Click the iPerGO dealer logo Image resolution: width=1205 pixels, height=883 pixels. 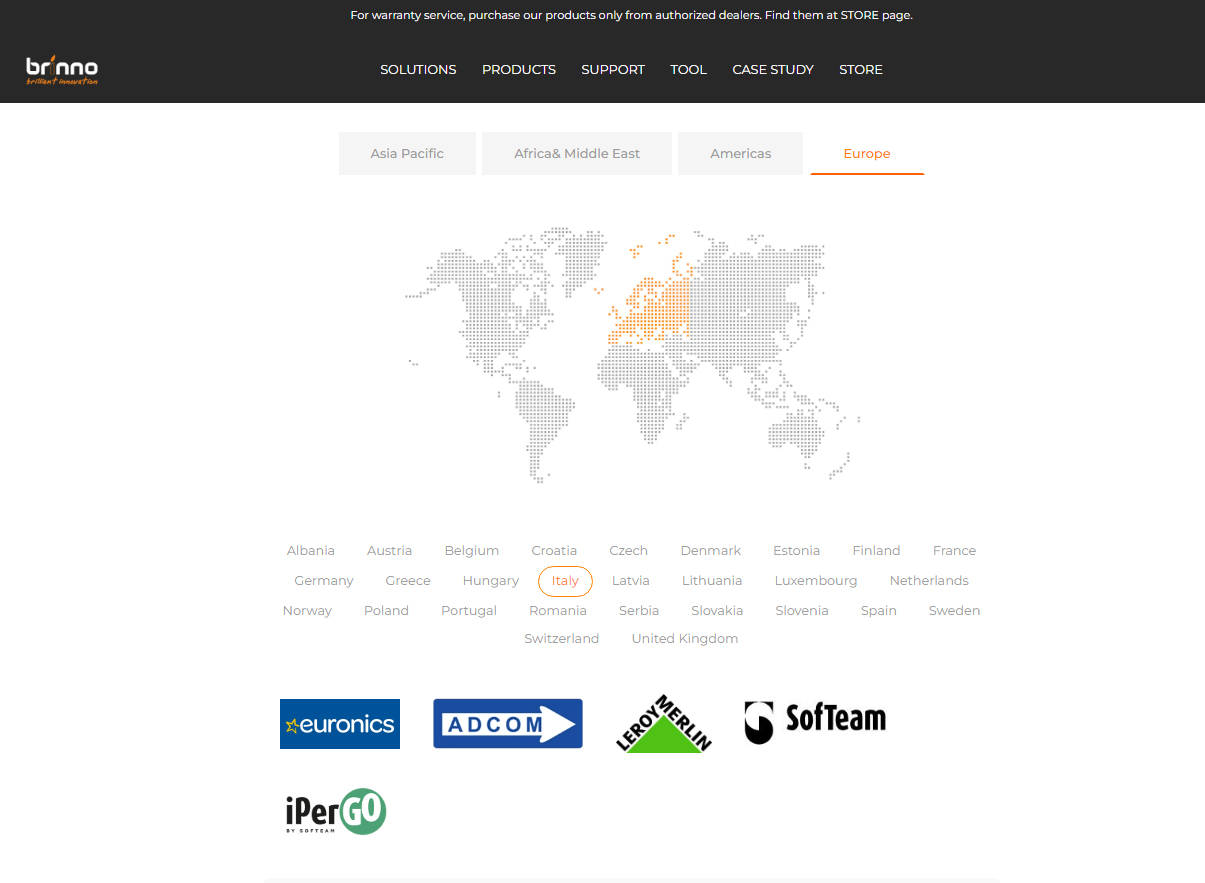click(336, 812)
